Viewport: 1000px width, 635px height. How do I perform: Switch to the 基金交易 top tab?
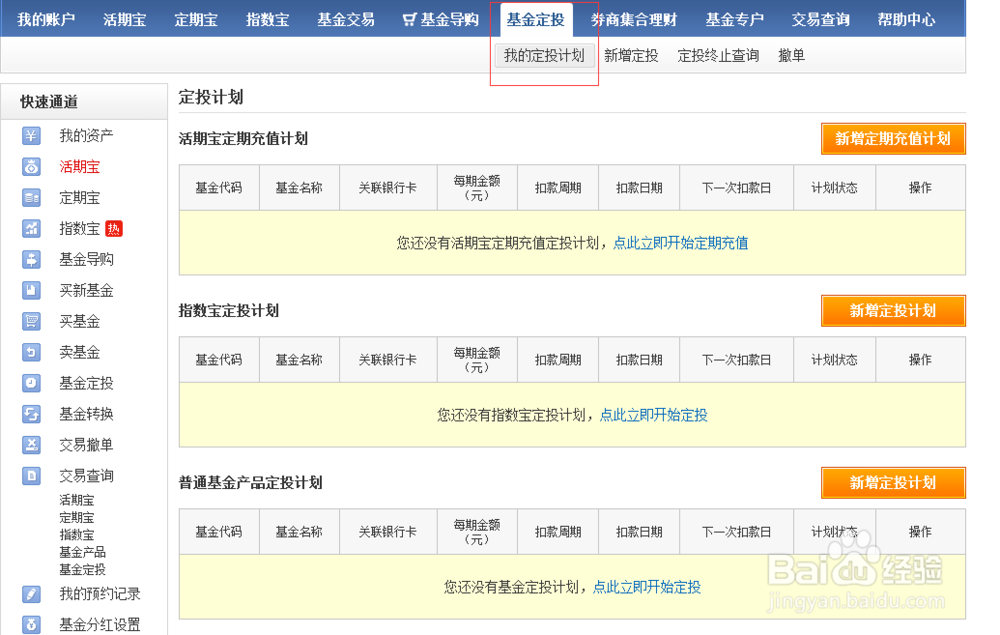(346, 20)
